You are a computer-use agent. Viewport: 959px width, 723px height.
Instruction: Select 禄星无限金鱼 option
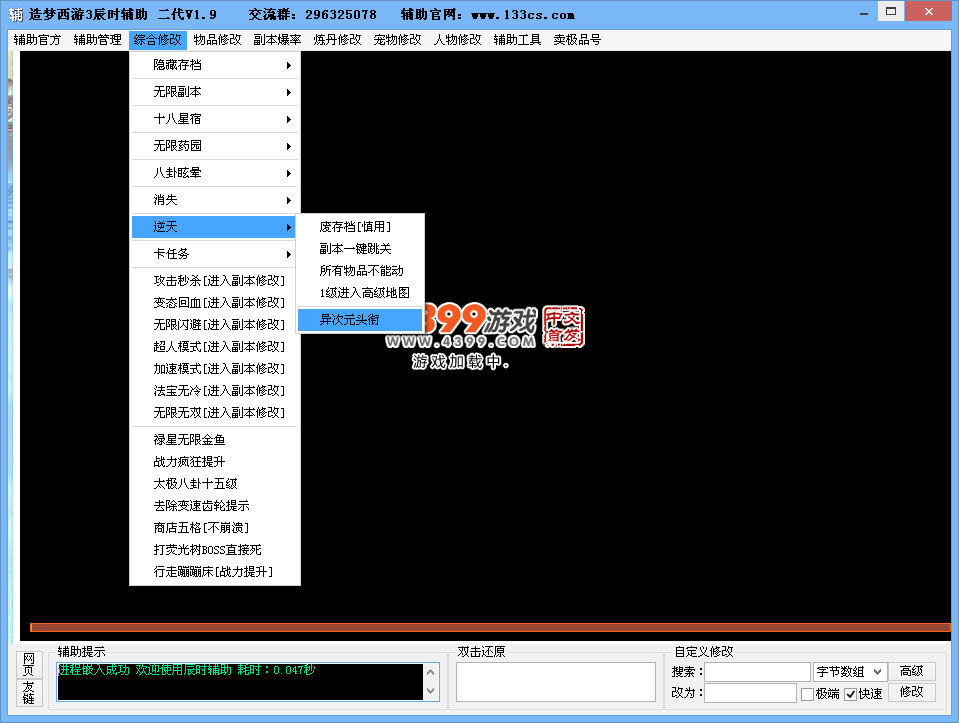[x=215, y=439]
